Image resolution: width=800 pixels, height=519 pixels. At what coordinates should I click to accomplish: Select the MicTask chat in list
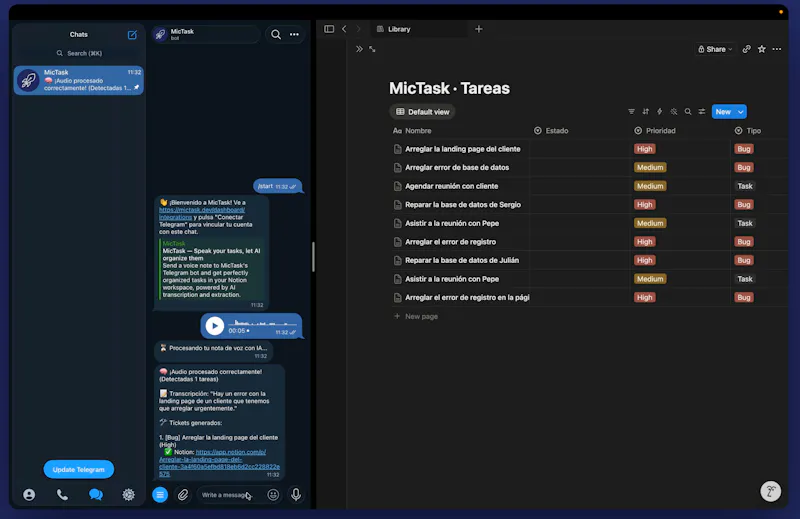[79, 80]
